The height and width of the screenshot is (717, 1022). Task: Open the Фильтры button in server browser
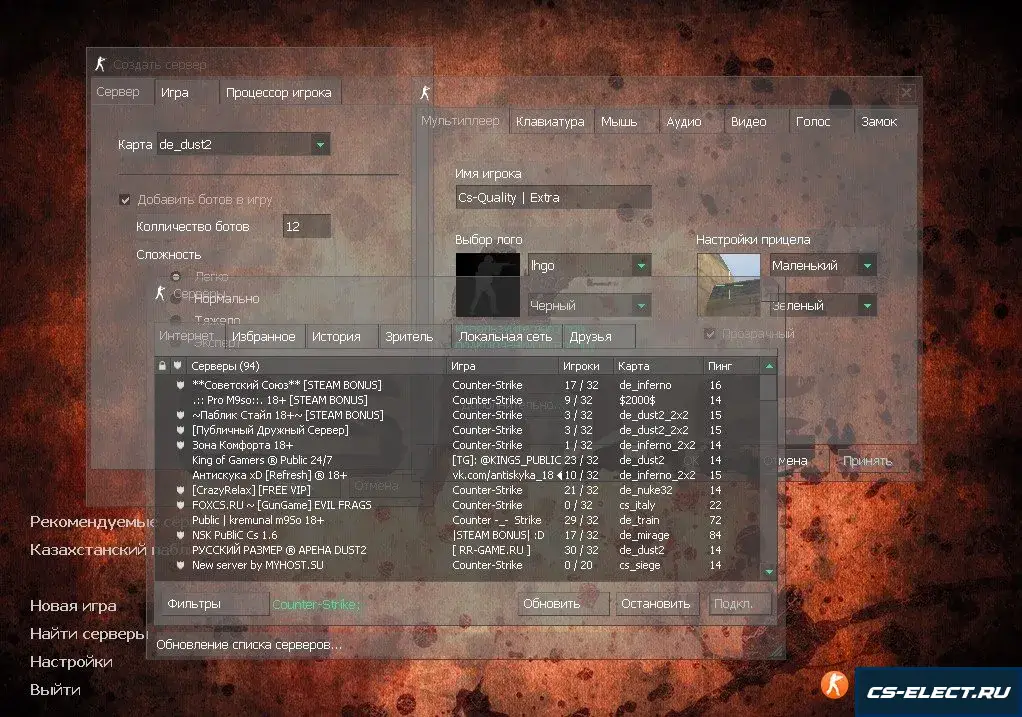pos(214,604)
